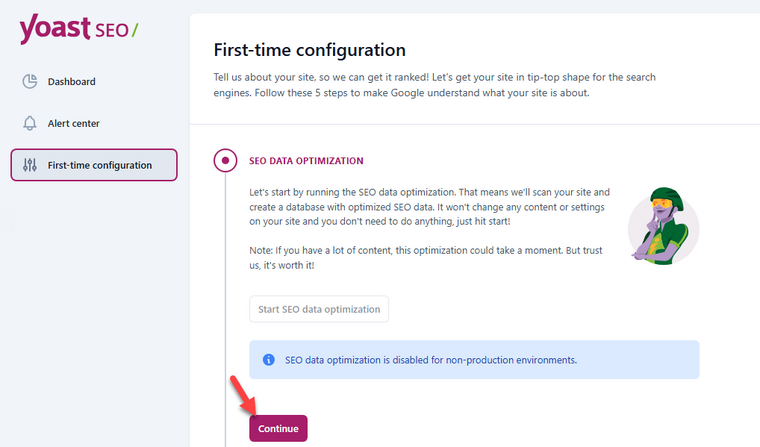Click the First-time configuration sliders icon
760x447 pixels.
pos(30,165)
